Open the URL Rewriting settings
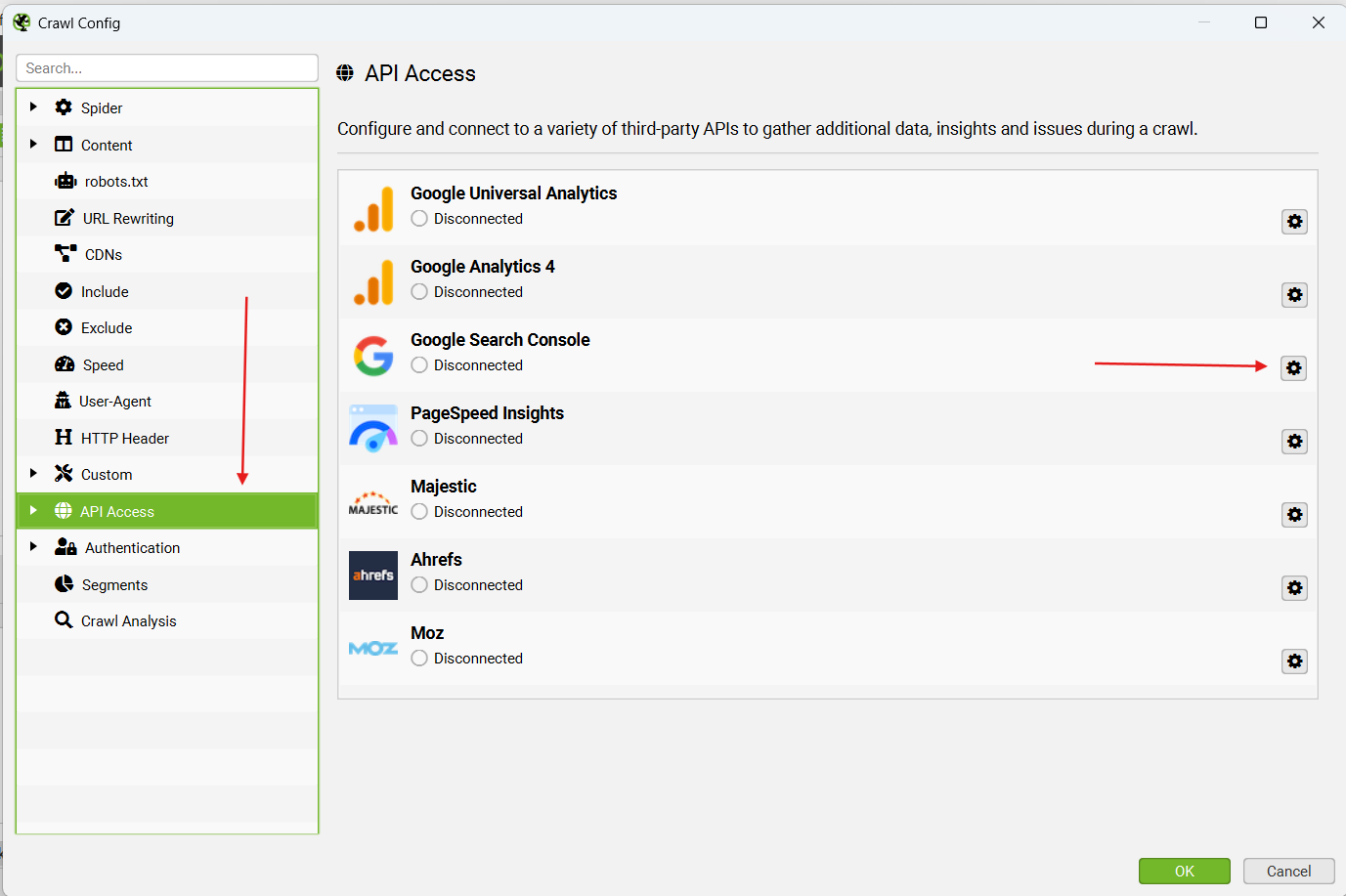 tap(128, 219)
